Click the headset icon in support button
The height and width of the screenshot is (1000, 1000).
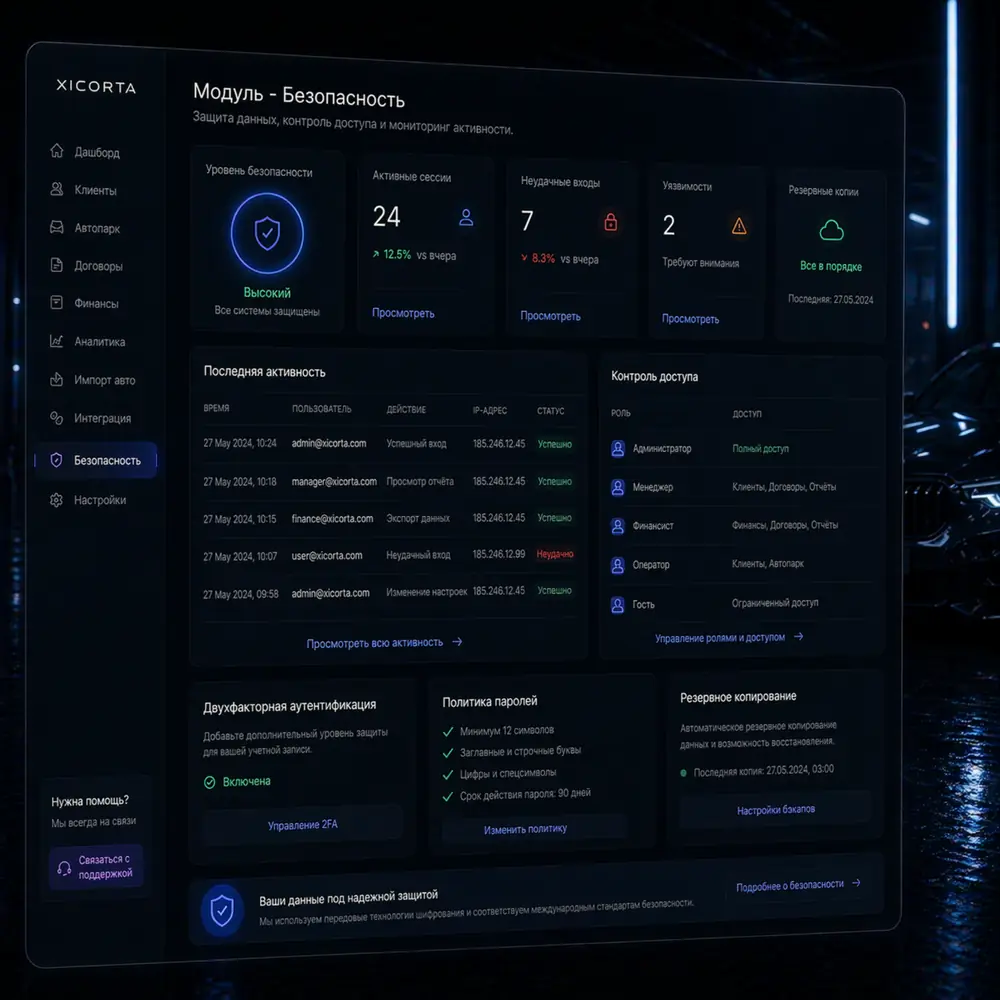coord(64,867)
